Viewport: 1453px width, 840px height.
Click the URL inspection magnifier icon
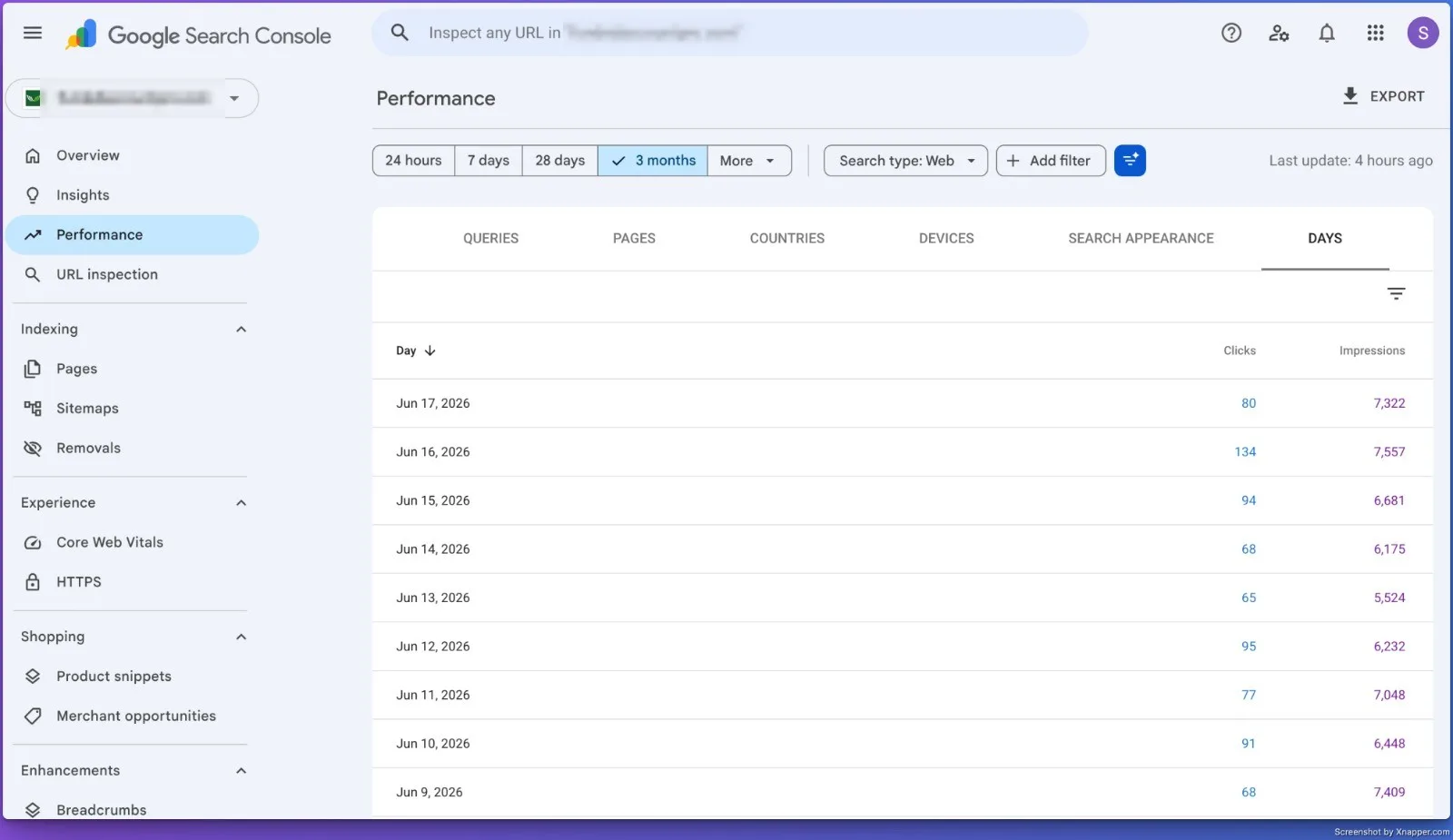33,274
